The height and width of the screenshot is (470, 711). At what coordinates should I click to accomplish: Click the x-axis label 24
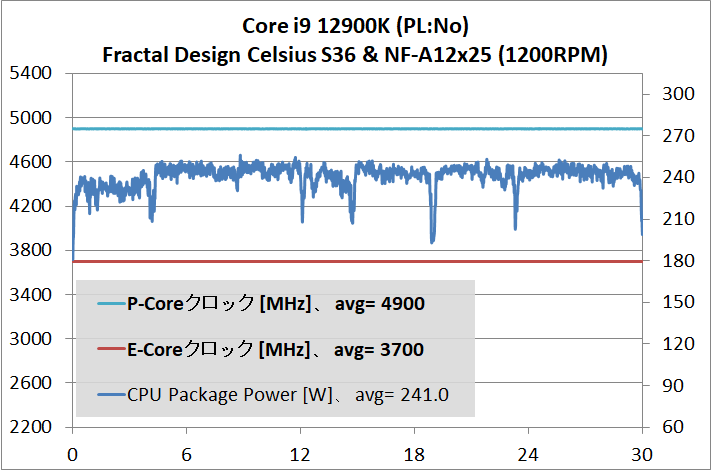(x=528, y=455)
